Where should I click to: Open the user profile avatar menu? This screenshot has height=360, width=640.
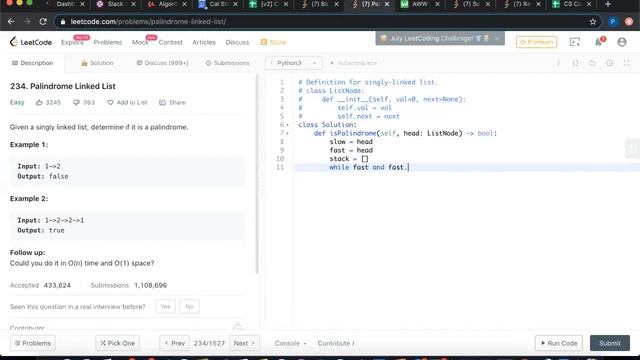(x=622, y=42)
